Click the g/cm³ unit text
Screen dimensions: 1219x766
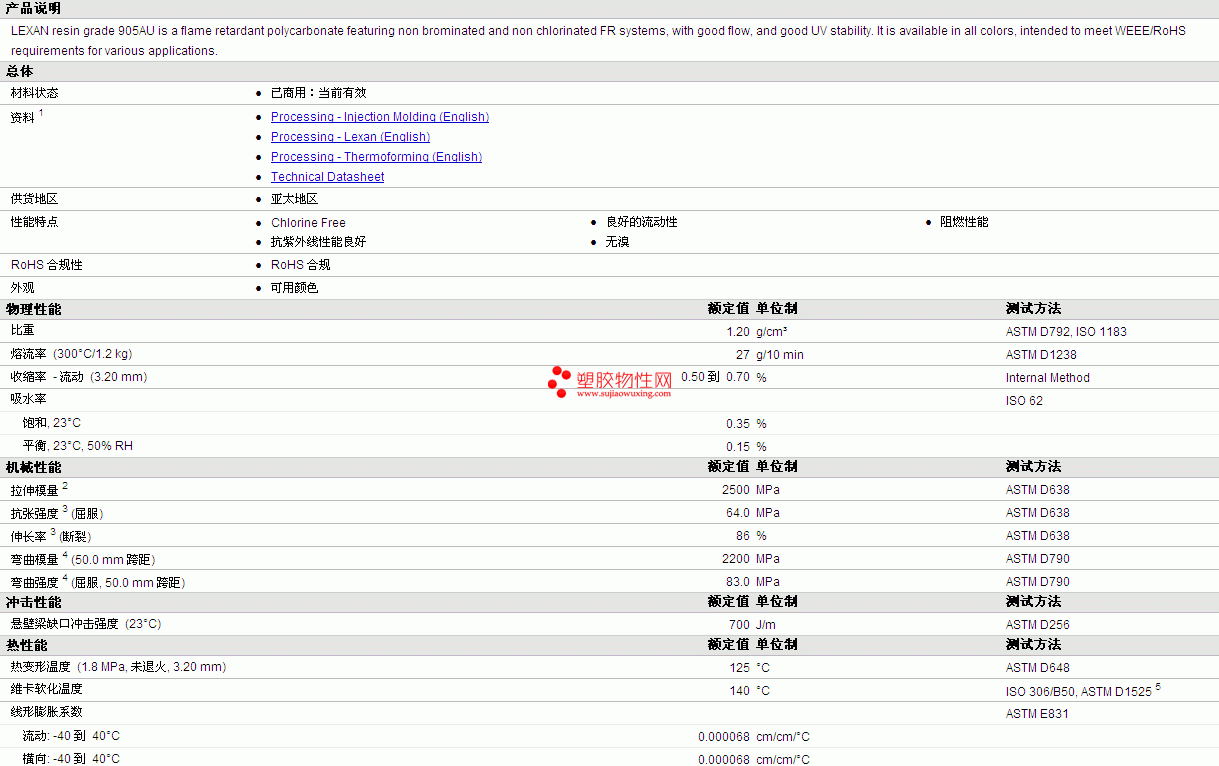(x=771, y=332)
